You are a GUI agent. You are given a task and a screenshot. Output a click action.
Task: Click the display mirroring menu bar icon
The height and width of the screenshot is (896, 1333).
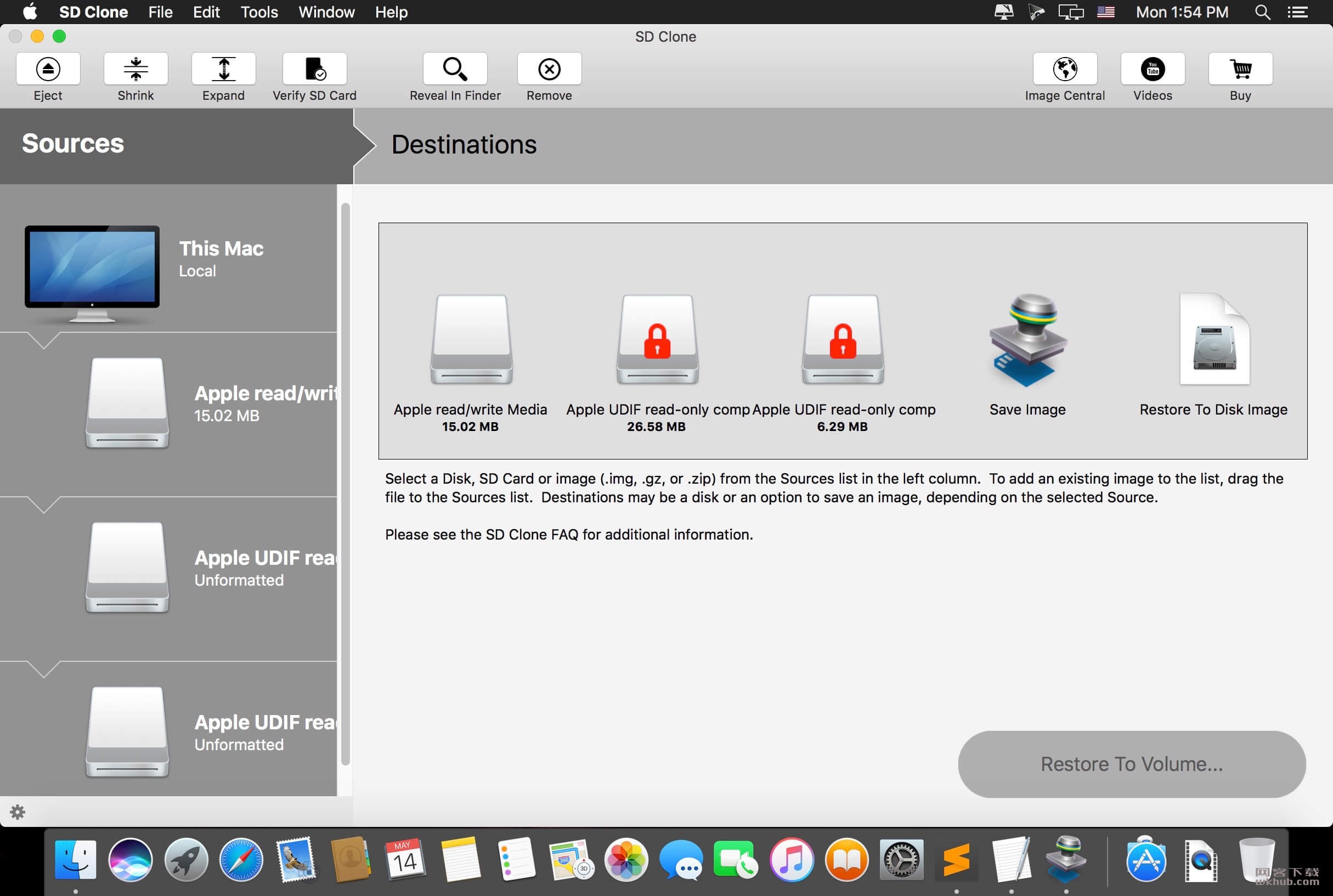point(1070,12)
